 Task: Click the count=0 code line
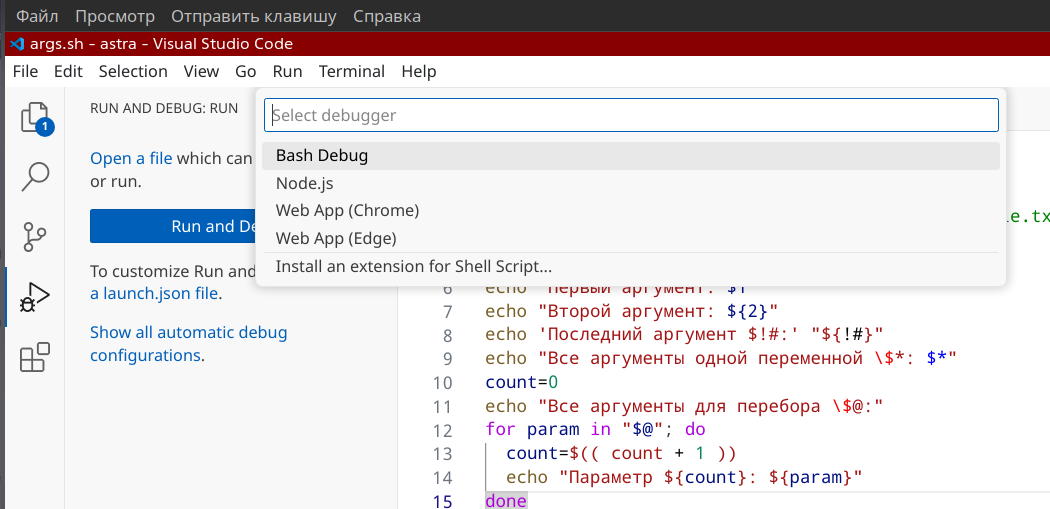point(522,382)
